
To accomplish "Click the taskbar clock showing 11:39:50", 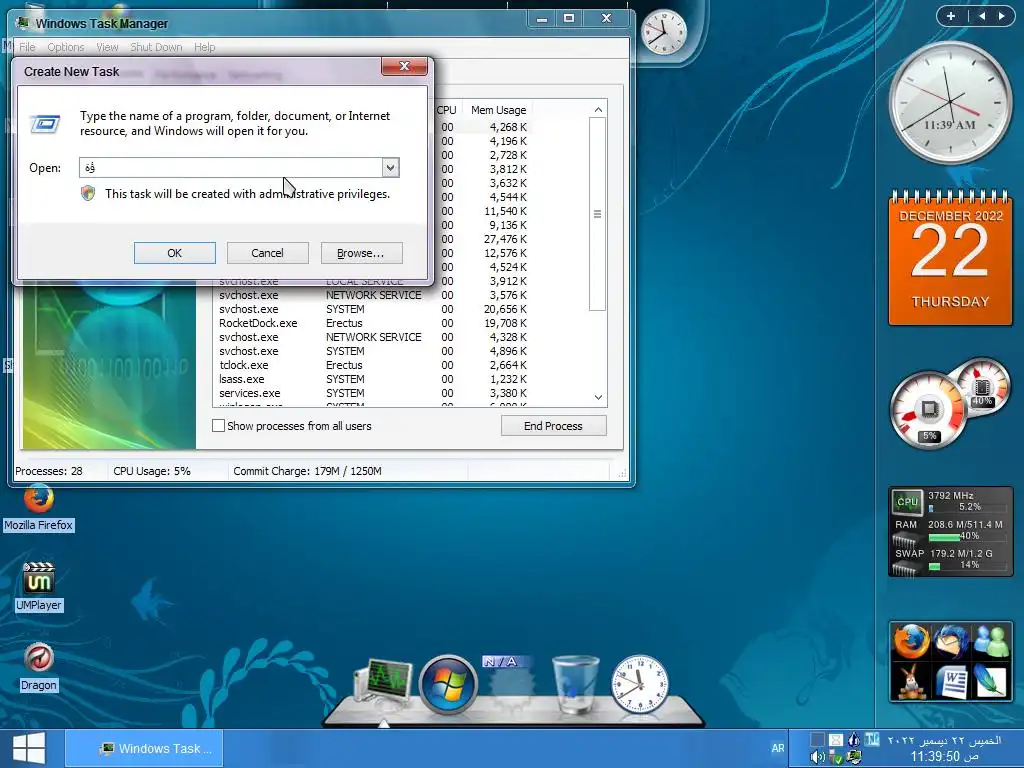I will point(944,756).
